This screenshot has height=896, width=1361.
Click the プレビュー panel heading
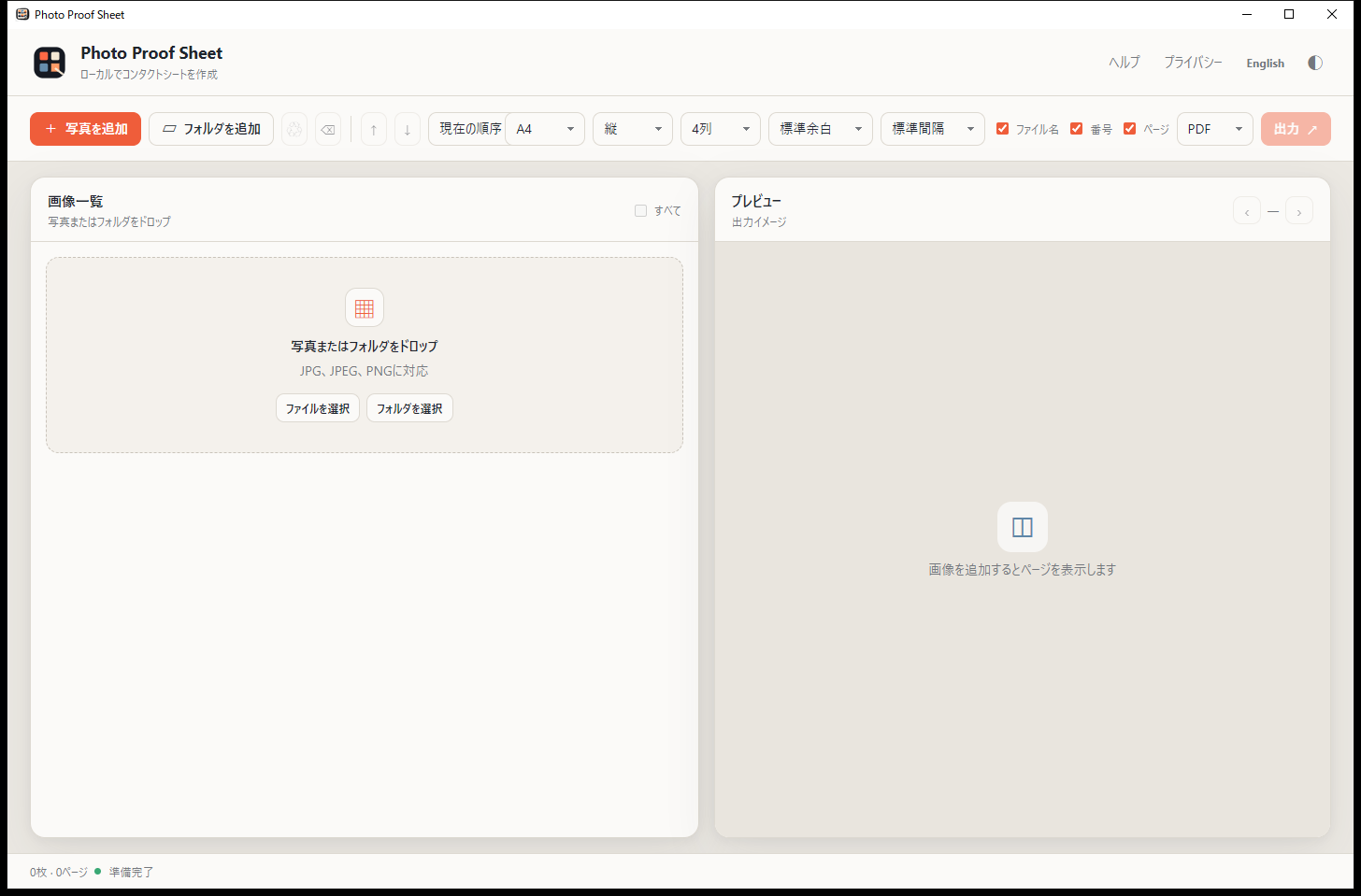(x=756, y=201)
